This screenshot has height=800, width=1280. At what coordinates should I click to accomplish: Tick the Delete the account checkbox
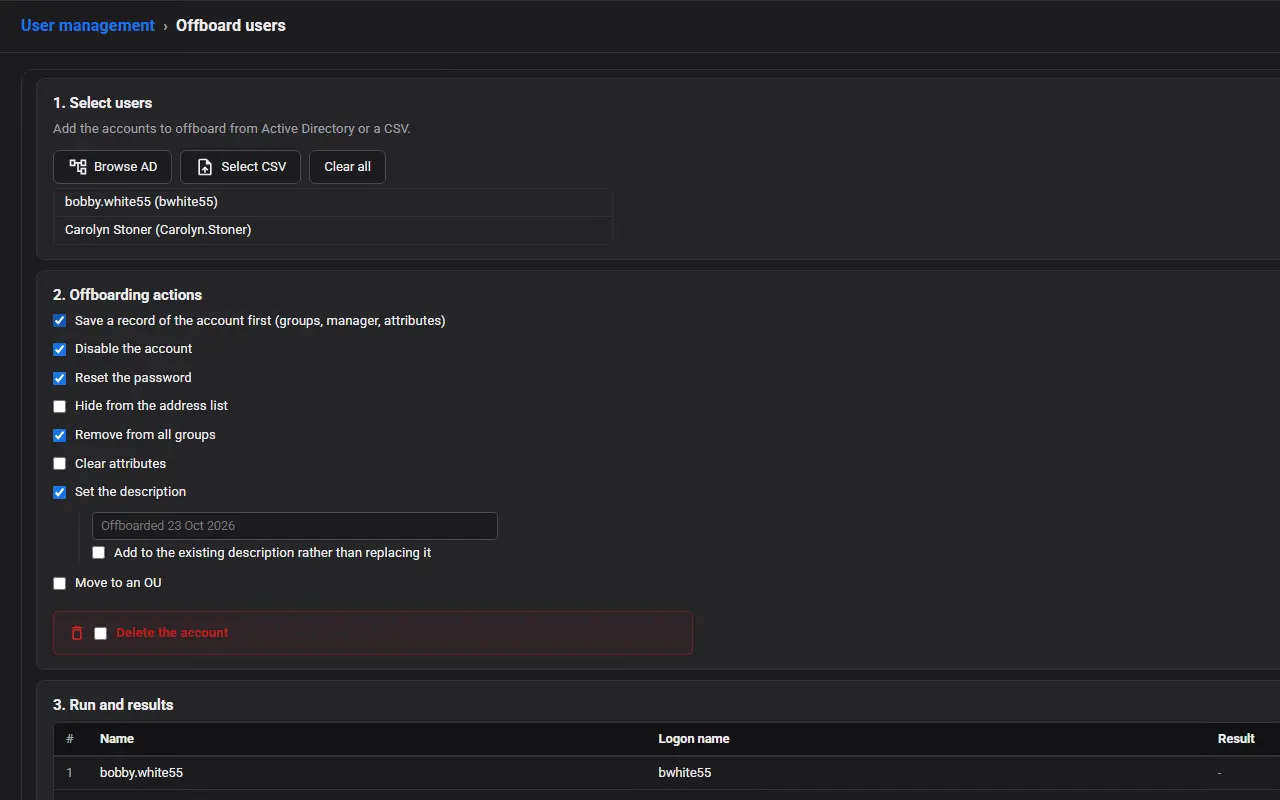[100, 633]
